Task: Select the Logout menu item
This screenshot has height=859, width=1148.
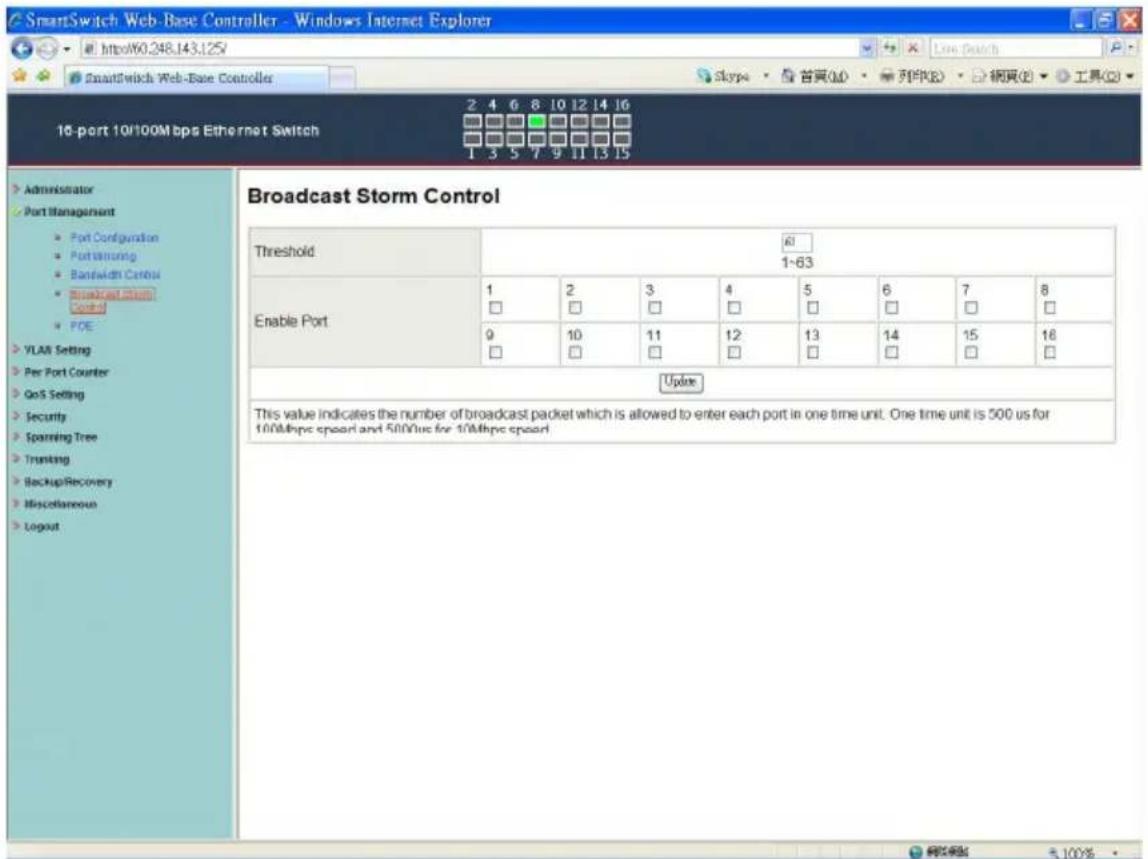Action: pyautogui.click(x=41, y=527)
